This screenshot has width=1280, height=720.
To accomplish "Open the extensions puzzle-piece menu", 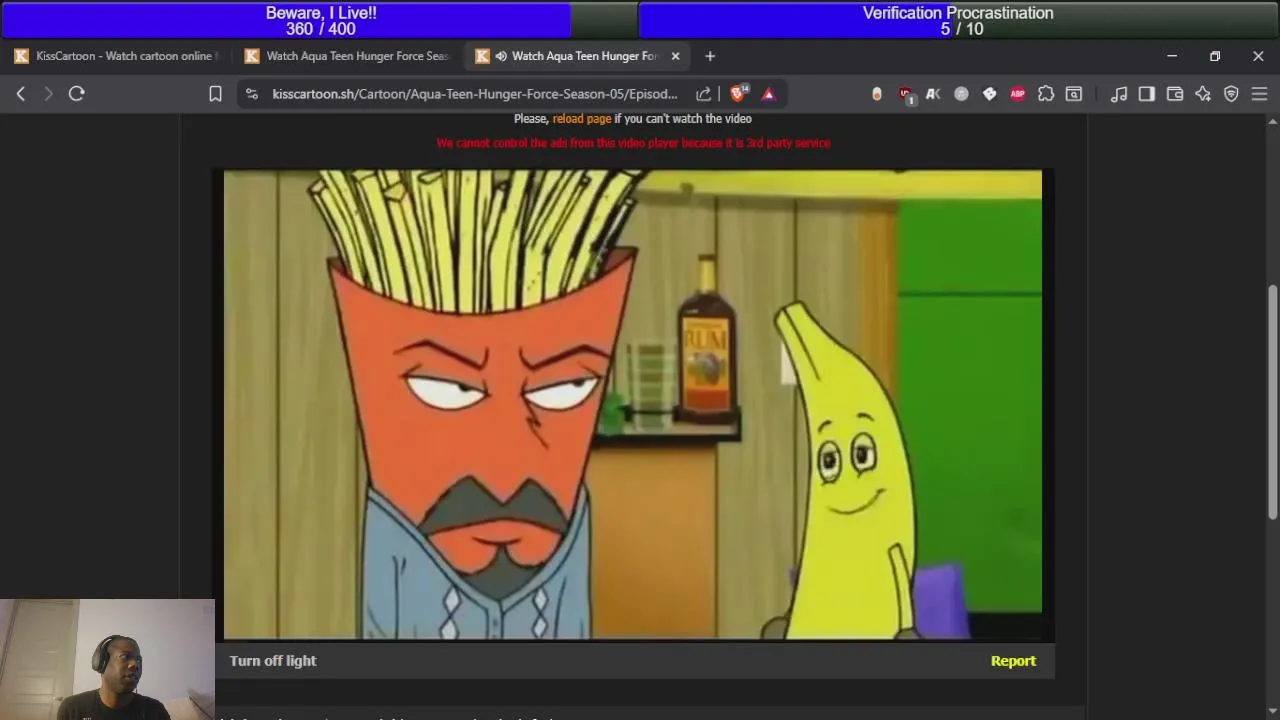I will (x=1046, y=94).
